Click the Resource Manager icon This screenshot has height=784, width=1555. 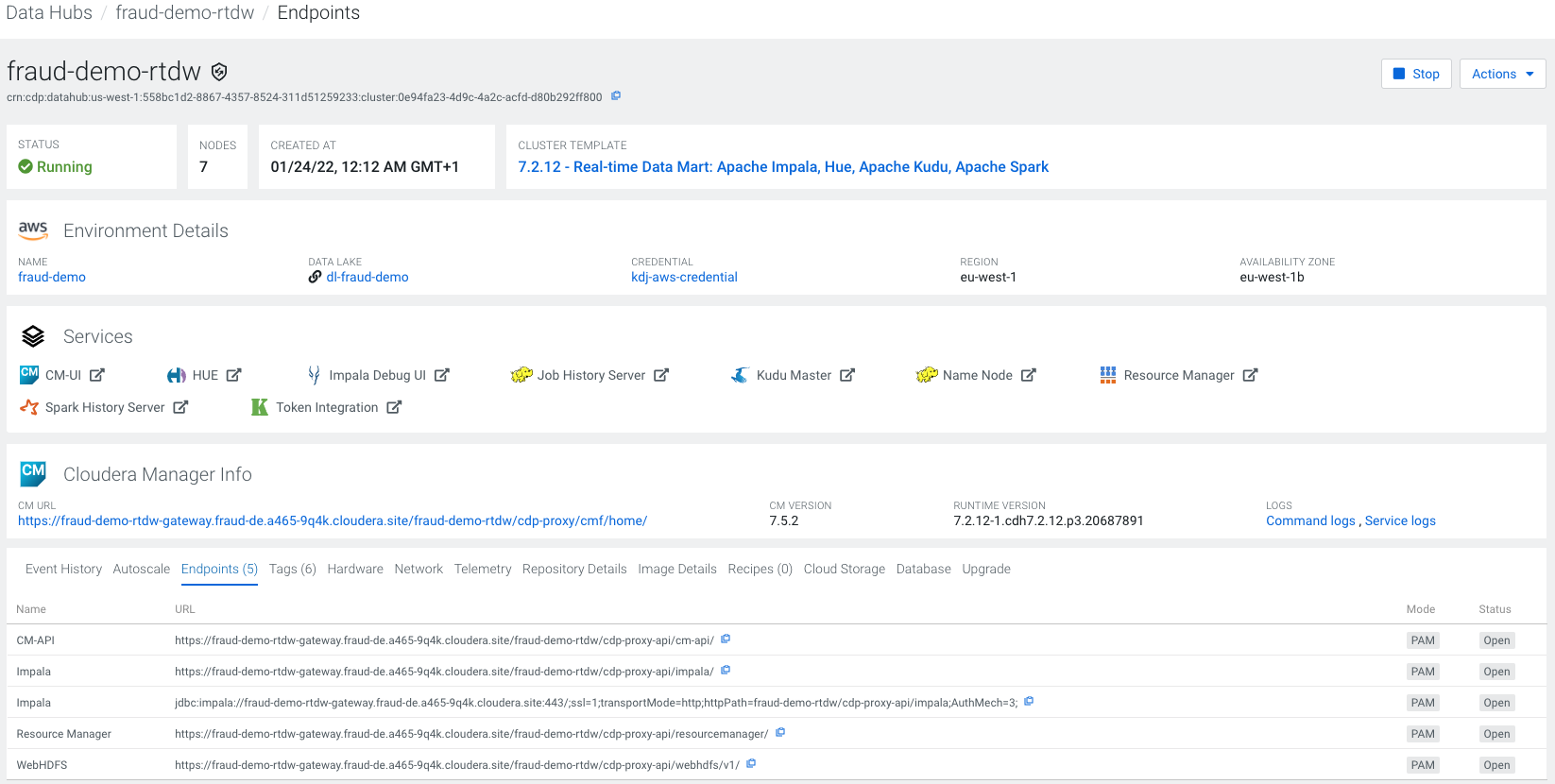[1108, 375]
